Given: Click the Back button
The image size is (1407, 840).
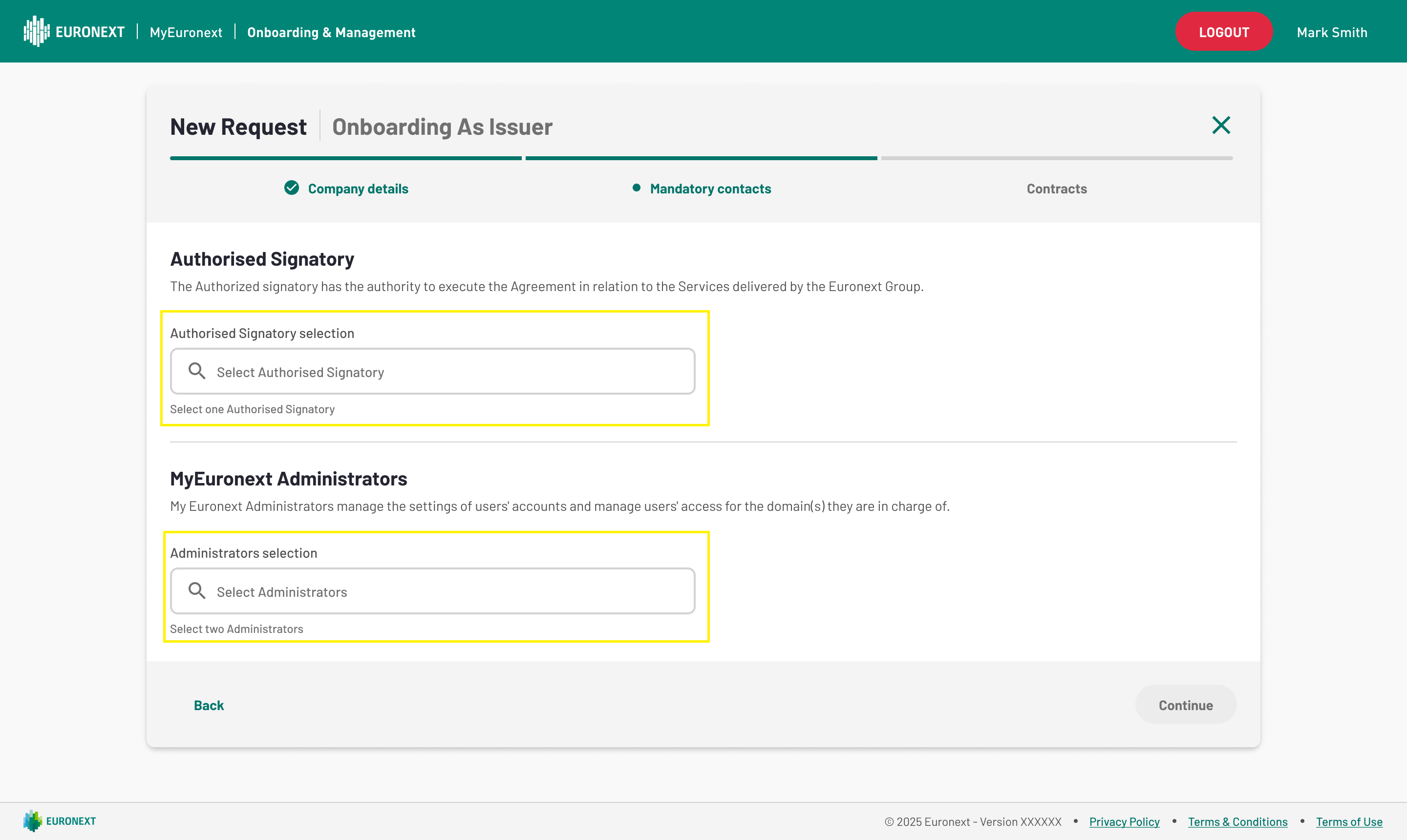Looking at the screenshot, I should point(208,705).
